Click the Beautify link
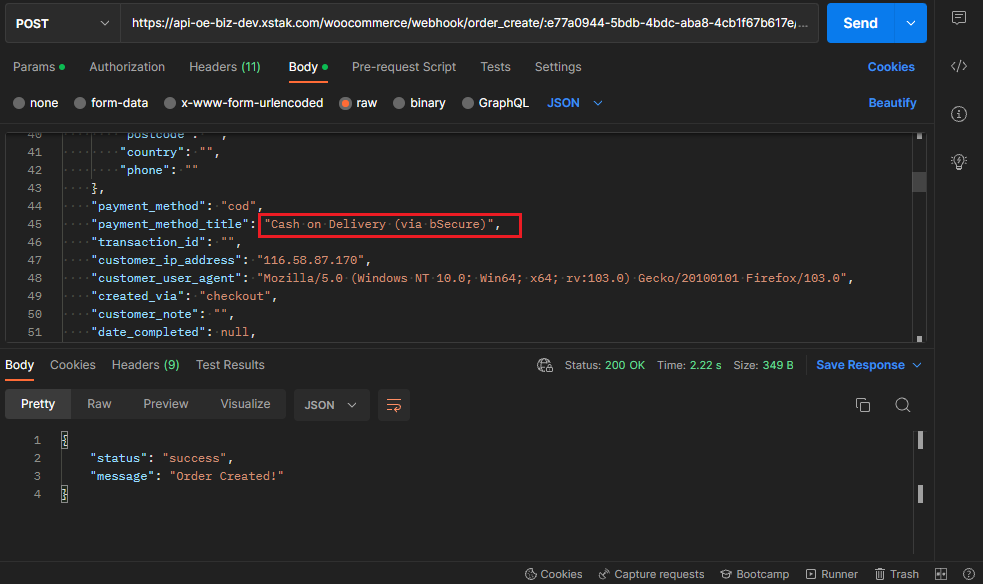Screen dimensions: 983x584 click(892, 103)
